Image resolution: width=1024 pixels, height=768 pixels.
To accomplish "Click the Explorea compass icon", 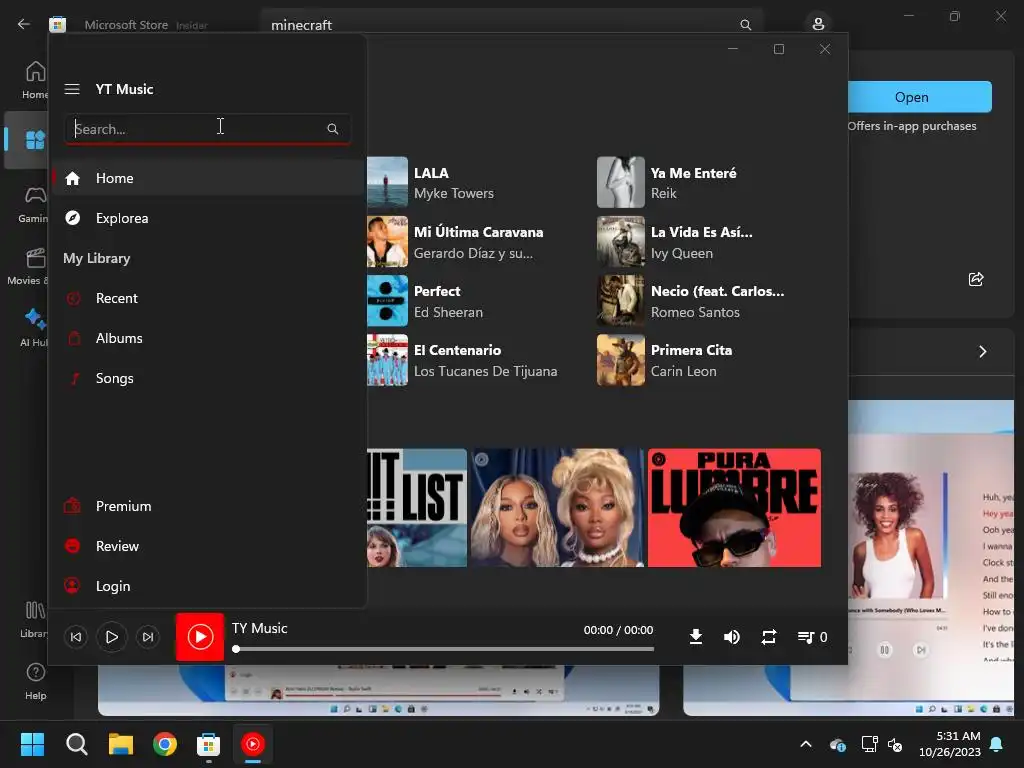I will coord(72,218).
